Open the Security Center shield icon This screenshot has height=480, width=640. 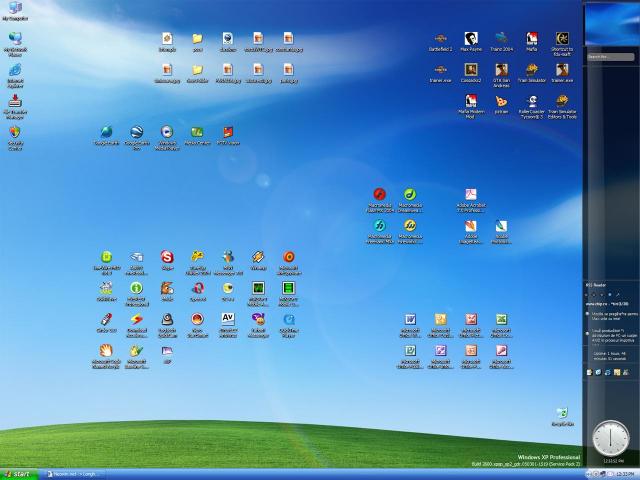tap(15, 138)
